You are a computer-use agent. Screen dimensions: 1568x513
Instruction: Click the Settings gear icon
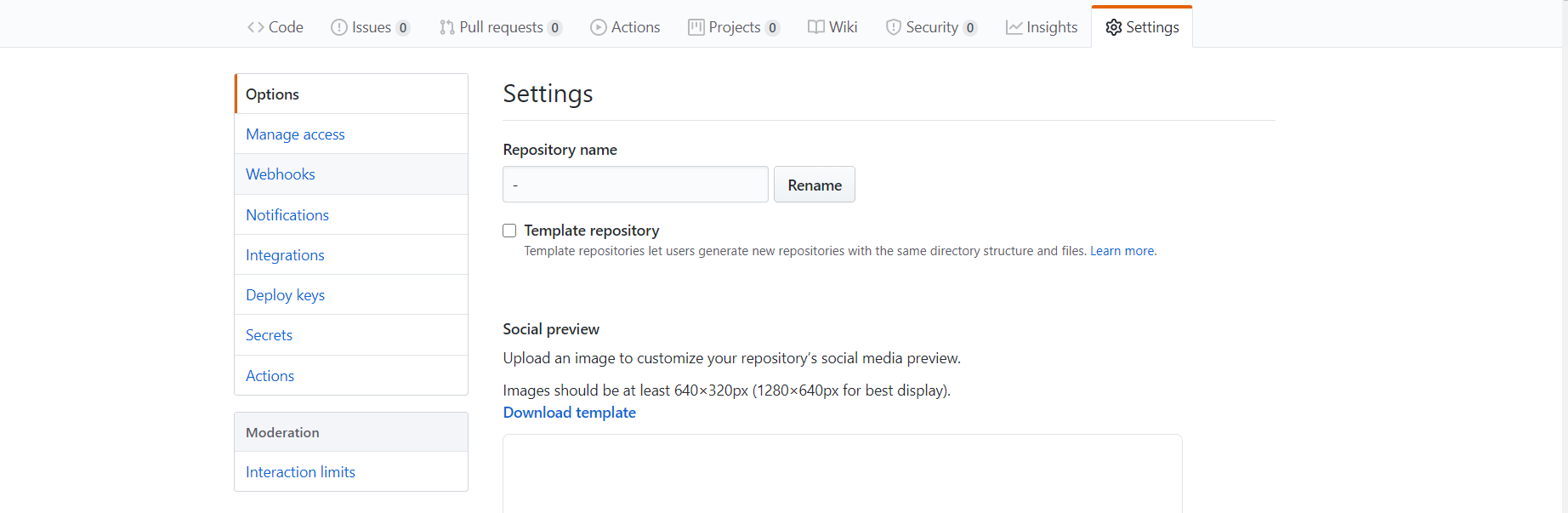point(1114,27)
